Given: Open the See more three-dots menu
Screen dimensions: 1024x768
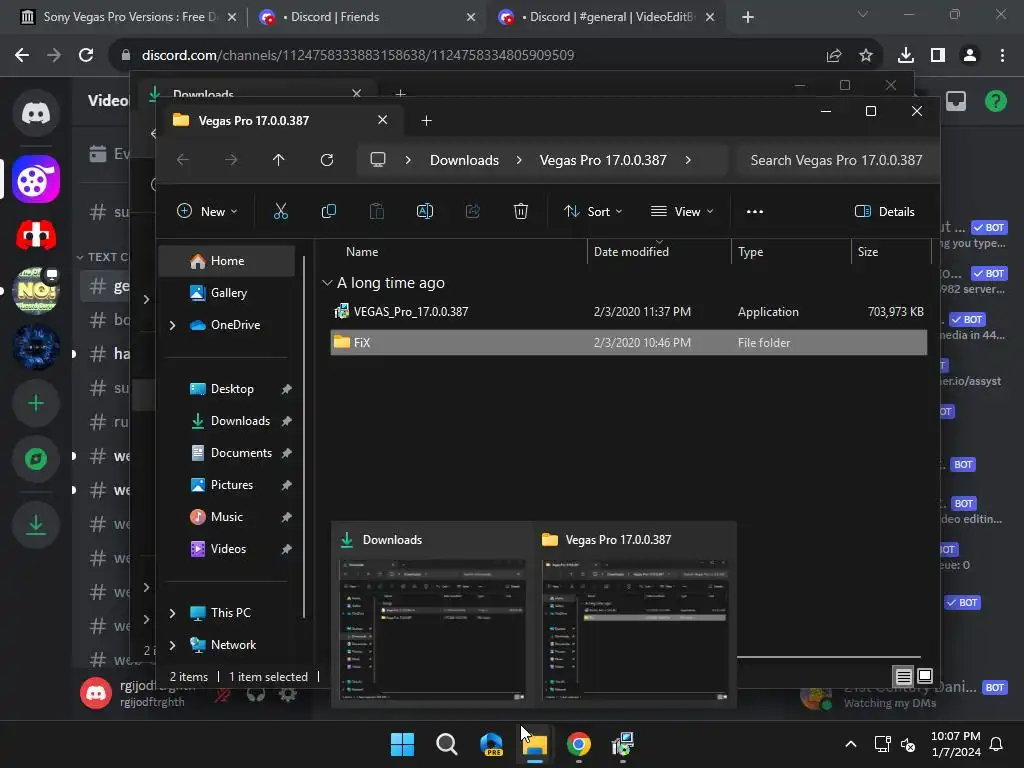Looking at the screenshot, I should [x=755, y=212].
